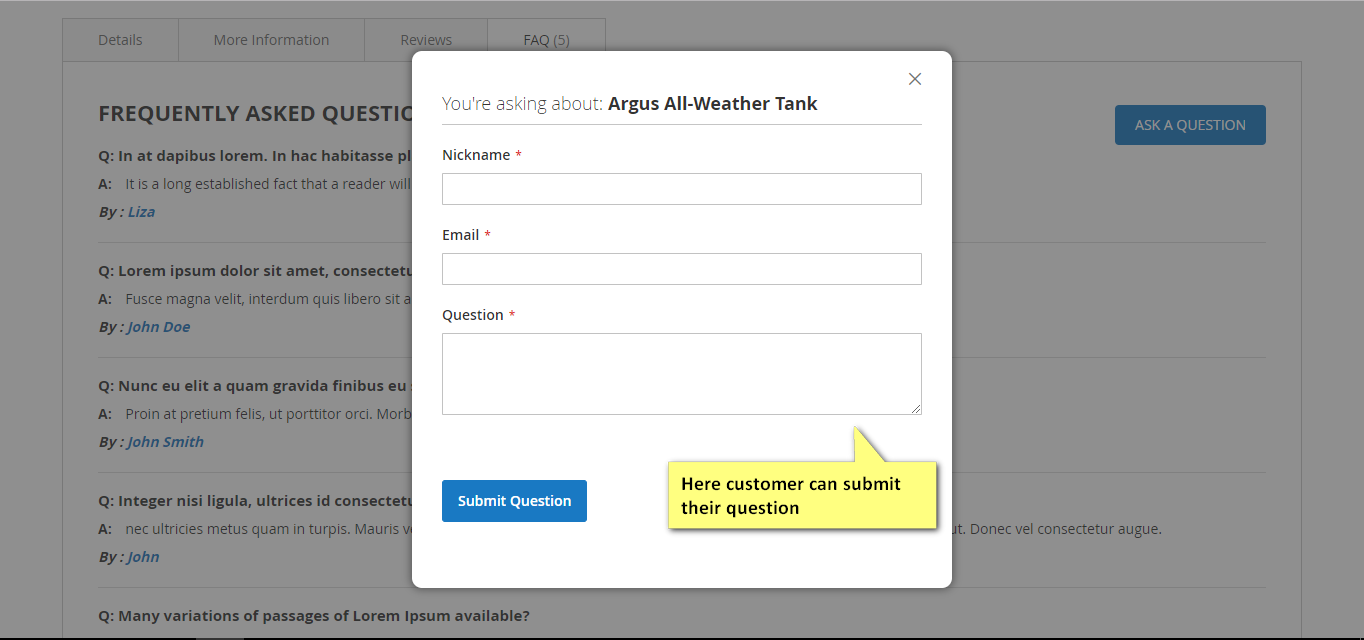The image size is (1364, 640).
Task: Select the FAQ (5) tab
Action: pyautogui.click(x=546, y=40)
